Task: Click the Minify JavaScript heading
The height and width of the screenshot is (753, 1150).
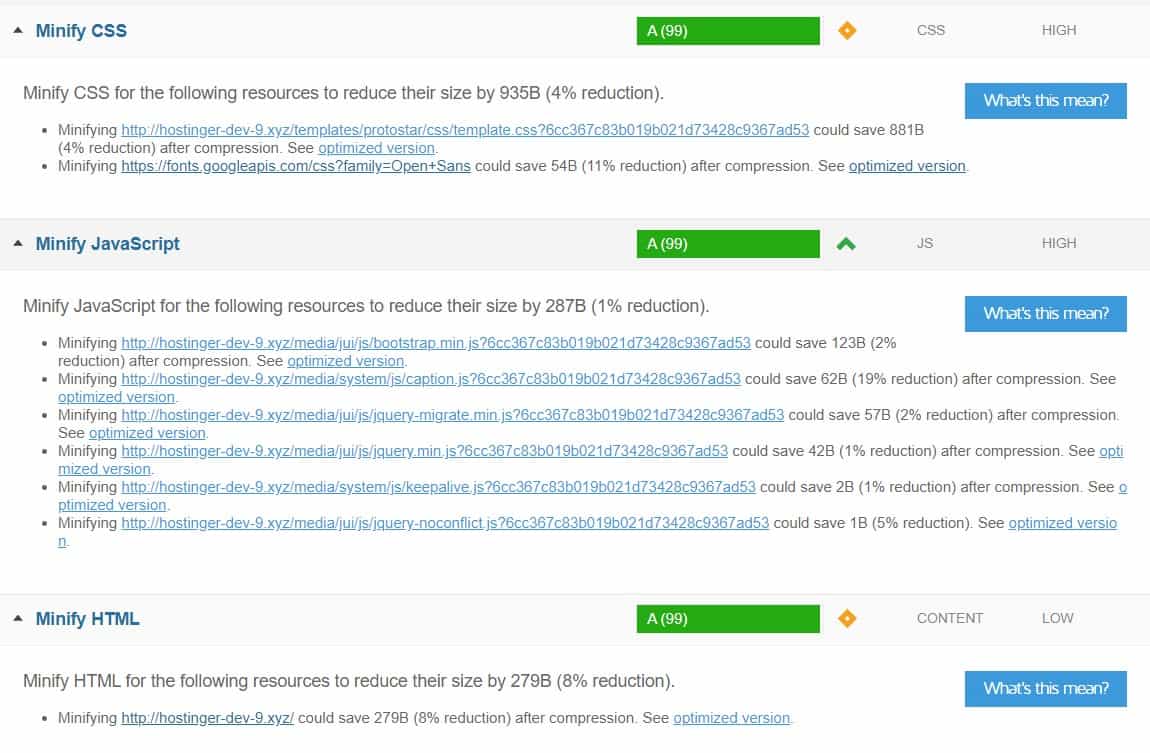Action: click(106, 243)
